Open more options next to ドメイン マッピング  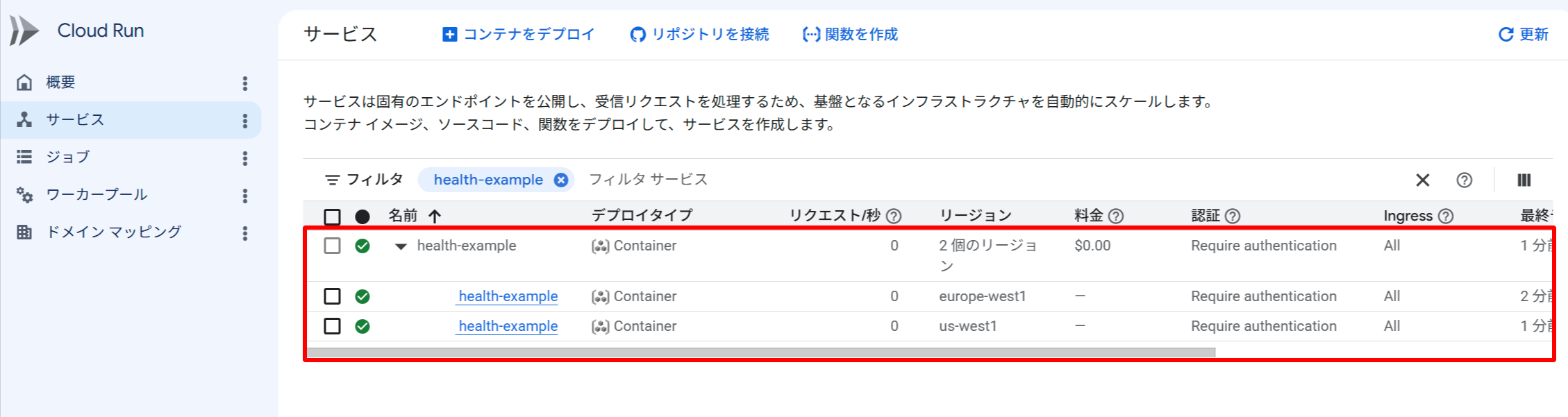245,233
